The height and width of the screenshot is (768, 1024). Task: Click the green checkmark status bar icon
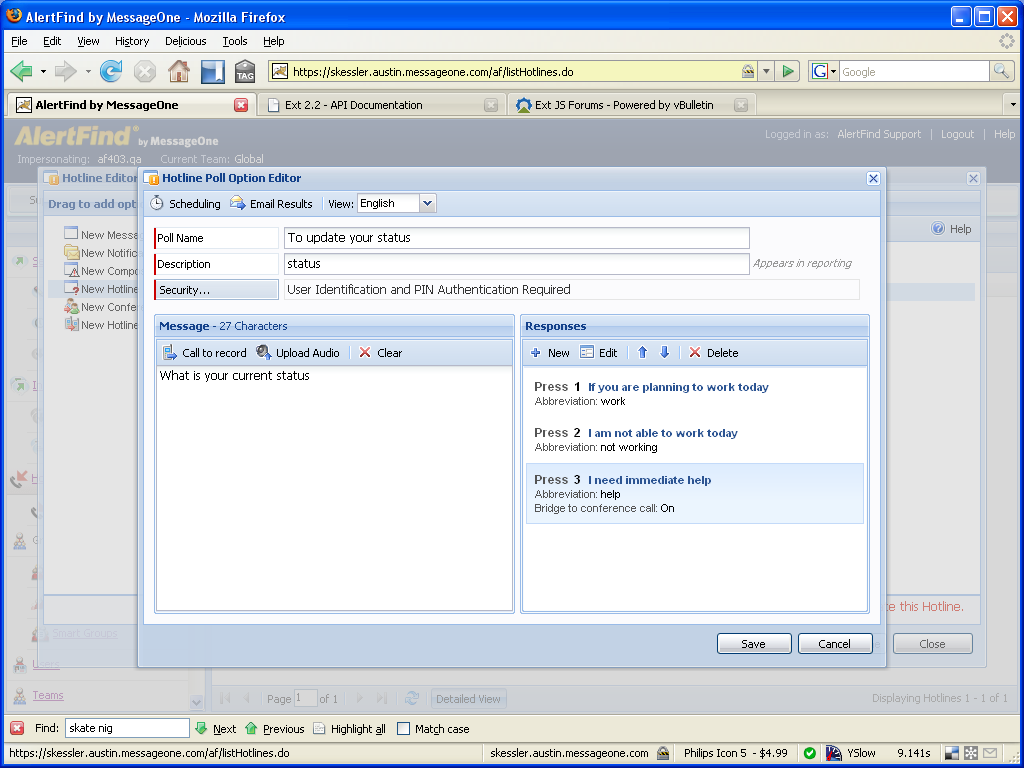point(810,753)
